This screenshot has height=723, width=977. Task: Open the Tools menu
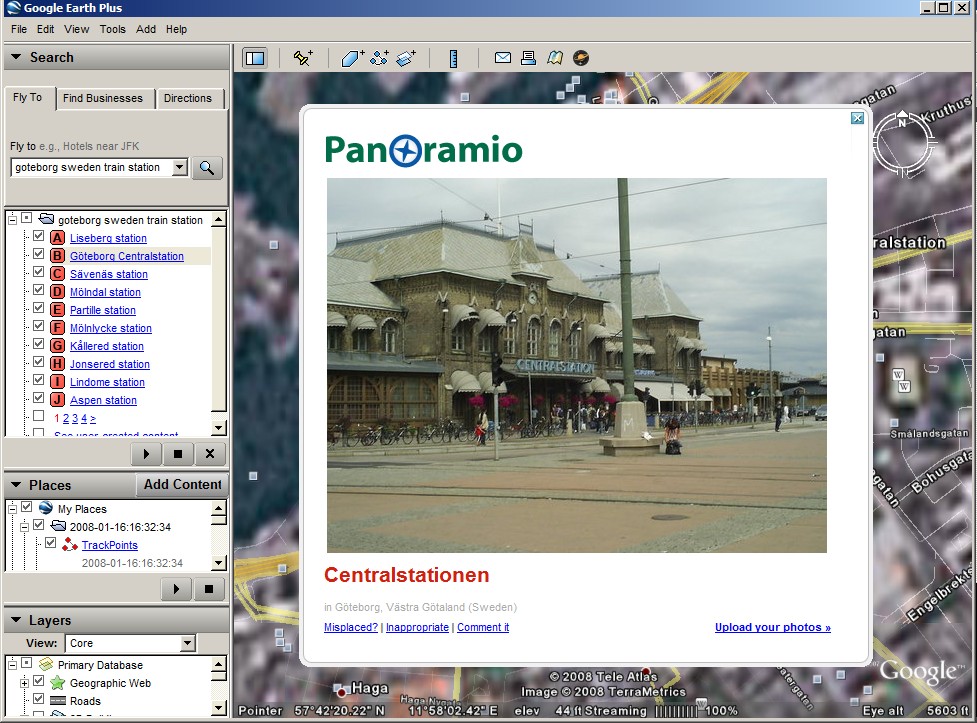[x=112, y=29]
